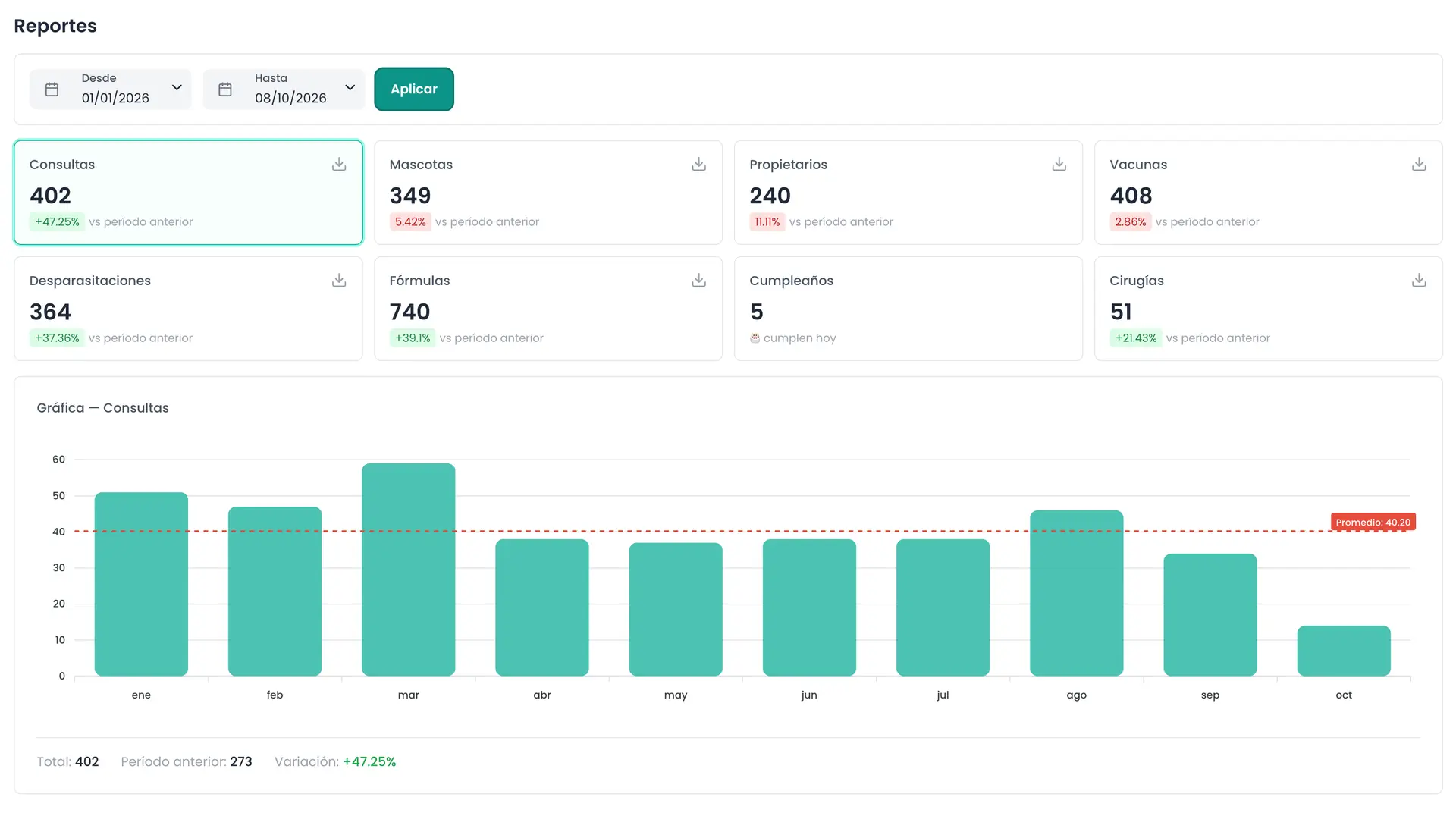Download the Consultas report
Screen dimensions: 1456x832
click(339, 165)
